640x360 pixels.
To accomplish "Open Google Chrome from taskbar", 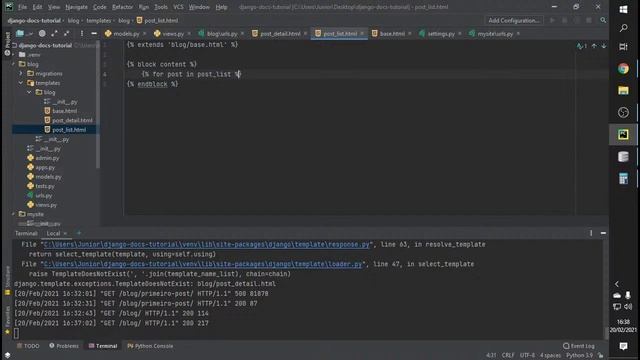I will coord(623,69).
